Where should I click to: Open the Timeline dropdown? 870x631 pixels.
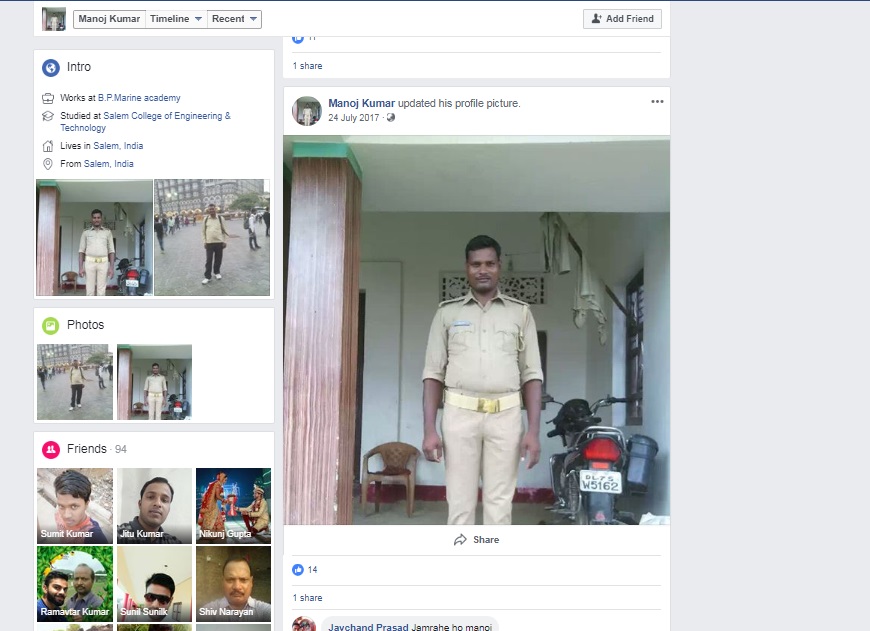pyautogui.click(x=176, y=19)
